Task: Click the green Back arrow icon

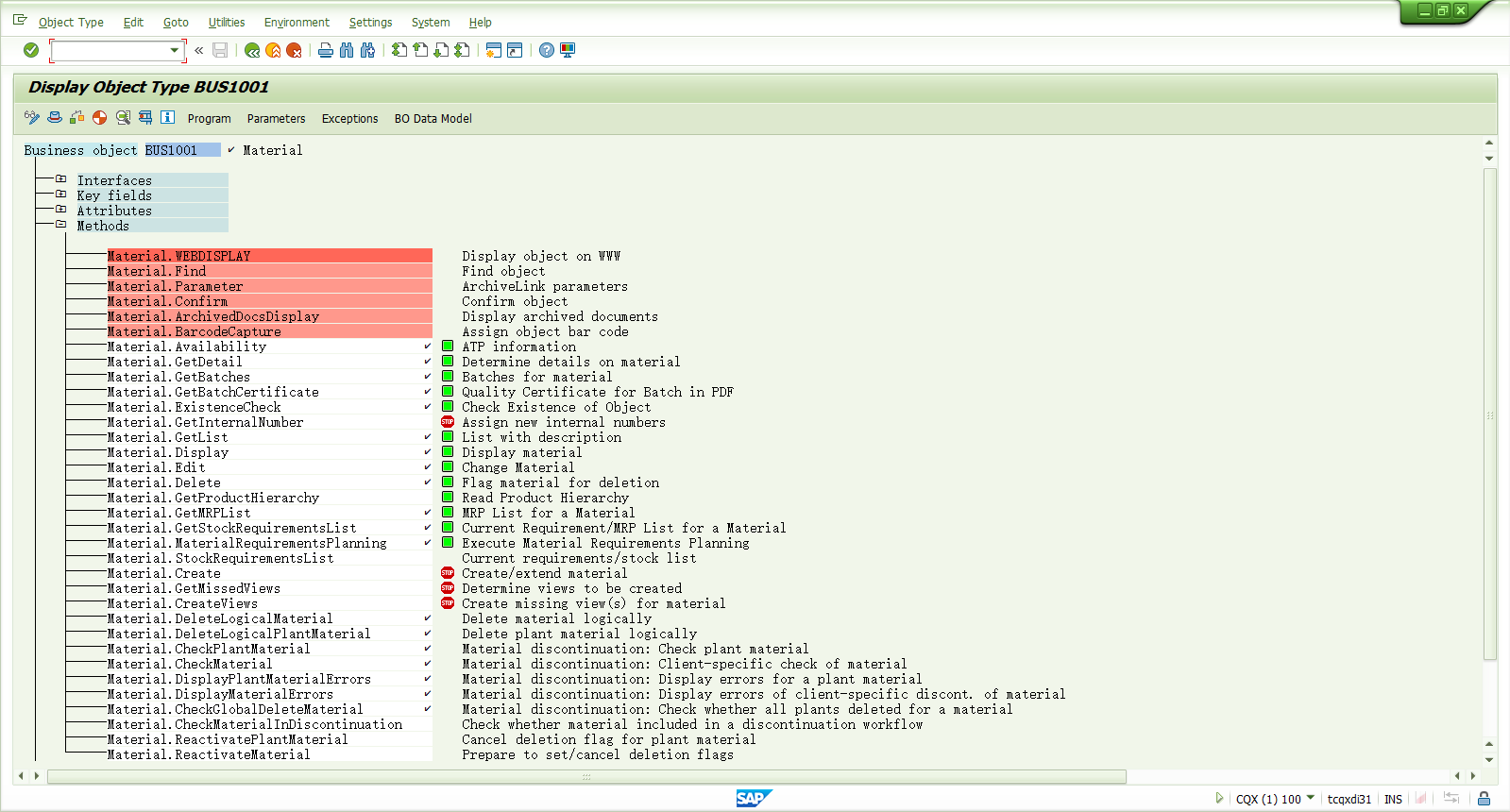Action: coord(252,50)
